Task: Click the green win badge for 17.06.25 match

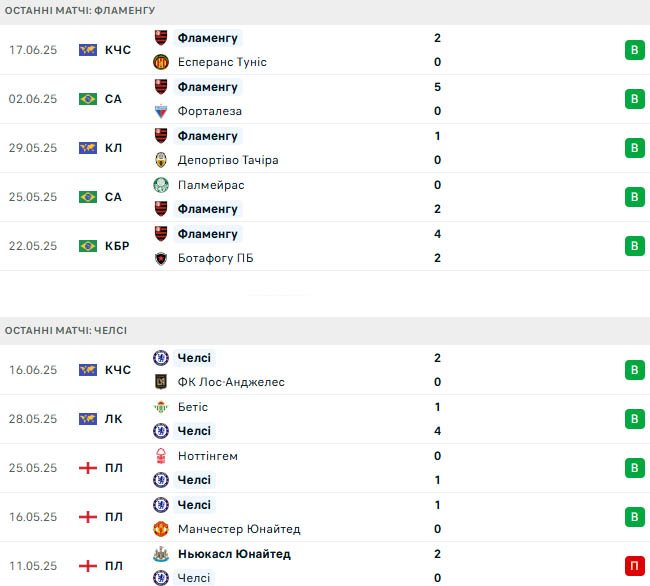Action: click(635, 50)
